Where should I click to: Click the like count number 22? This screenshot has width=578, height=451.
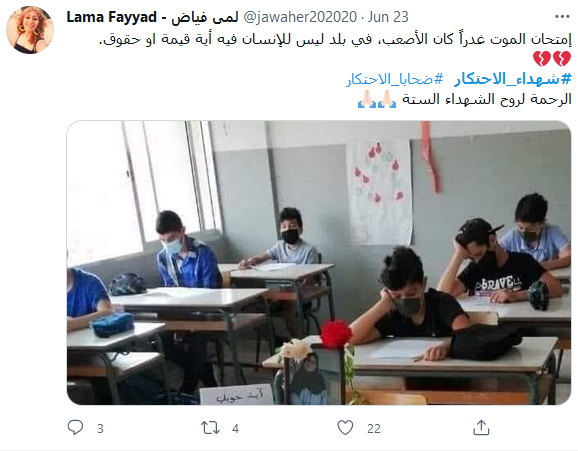point(374,429)
